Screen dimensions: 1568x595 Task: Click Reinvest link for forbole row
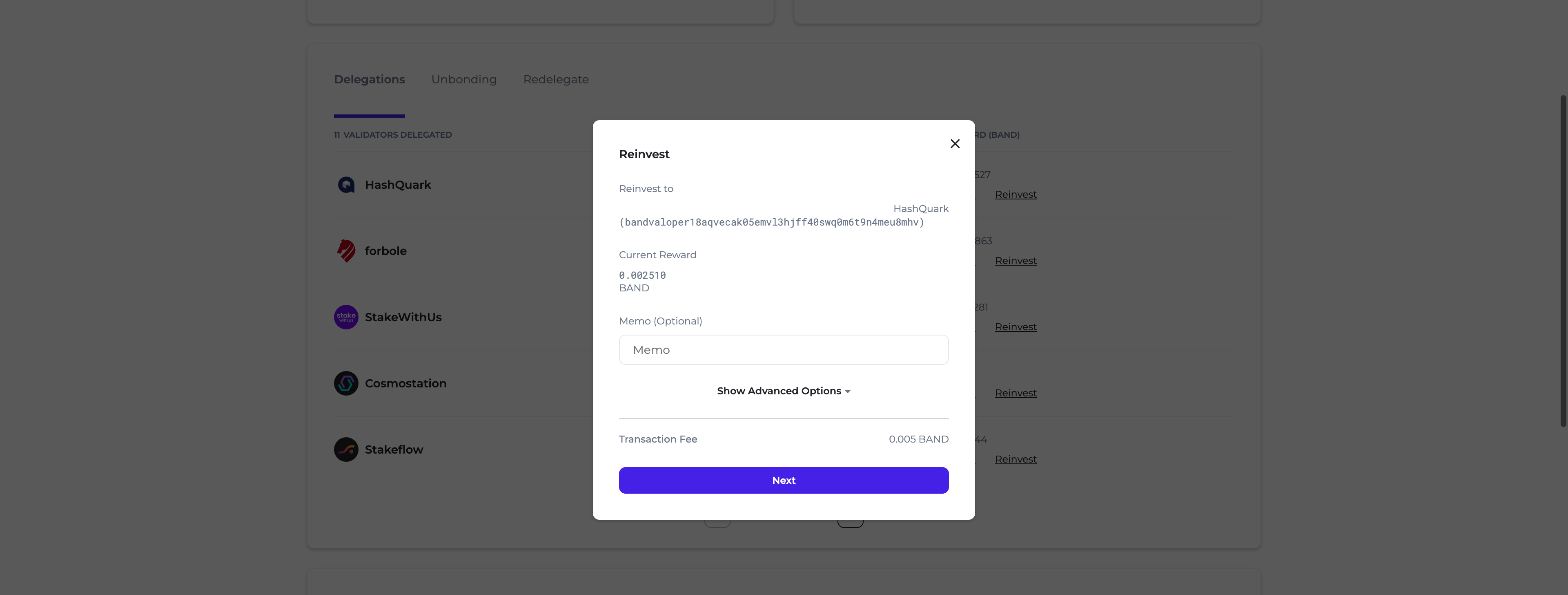click(x=1015, y=261)
